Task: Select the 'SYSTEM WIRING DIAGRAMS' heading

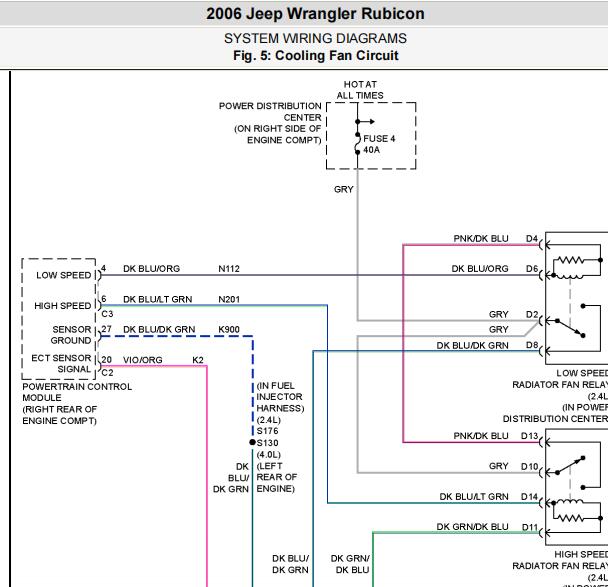Action: tap(315, 38)
